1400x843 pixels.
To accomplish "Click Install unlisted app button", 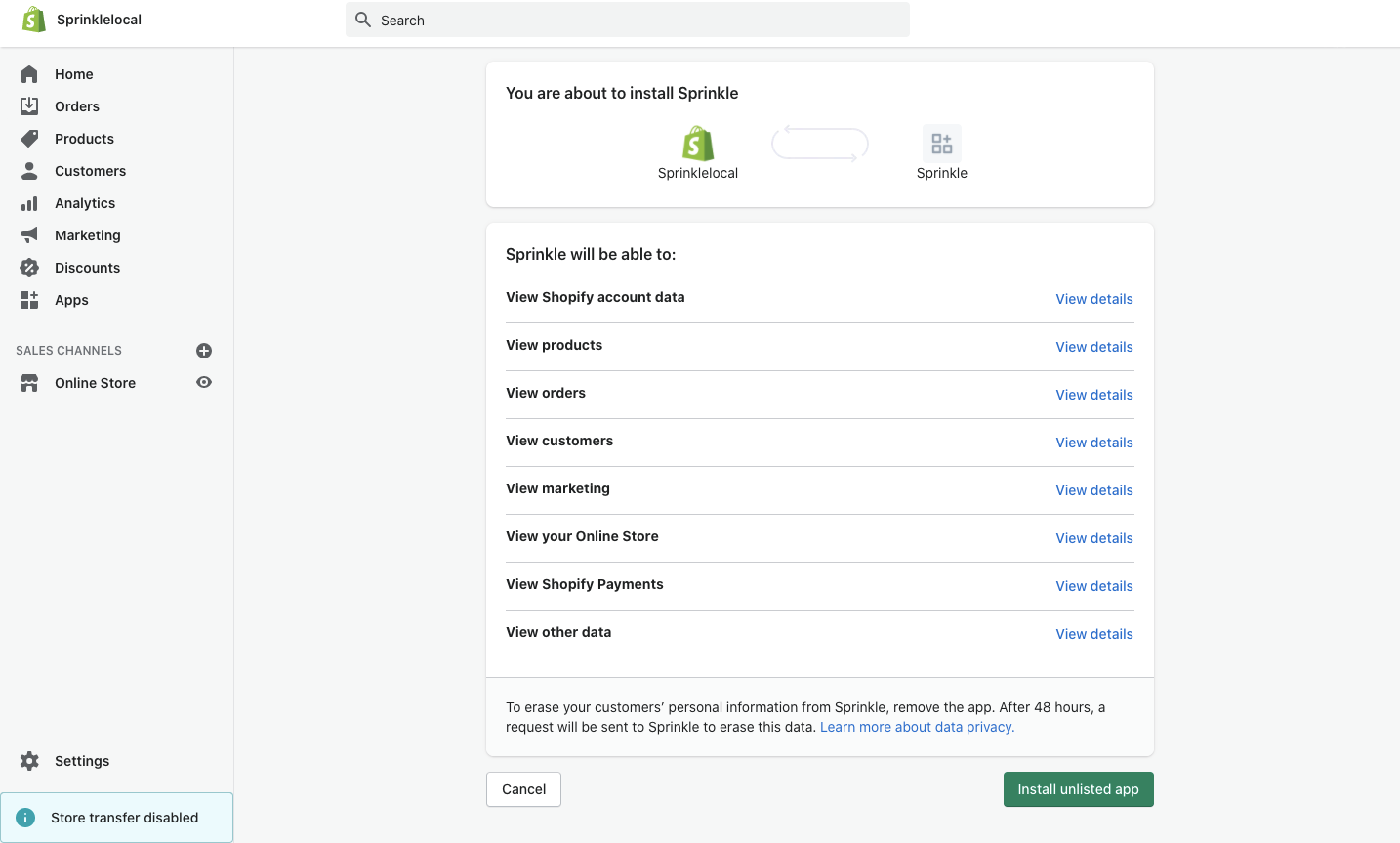I will coord(1078,789).
